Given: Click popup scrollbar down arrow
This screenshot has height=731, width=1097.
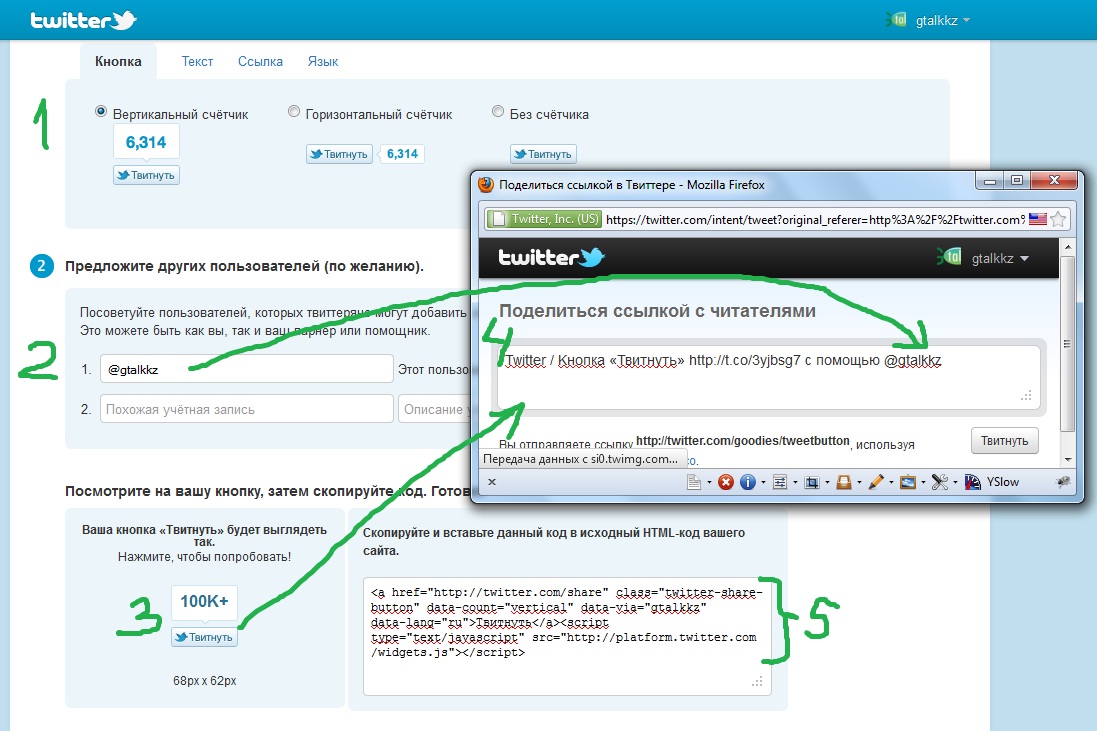Looking at the screenshot, I should 1068,460.
